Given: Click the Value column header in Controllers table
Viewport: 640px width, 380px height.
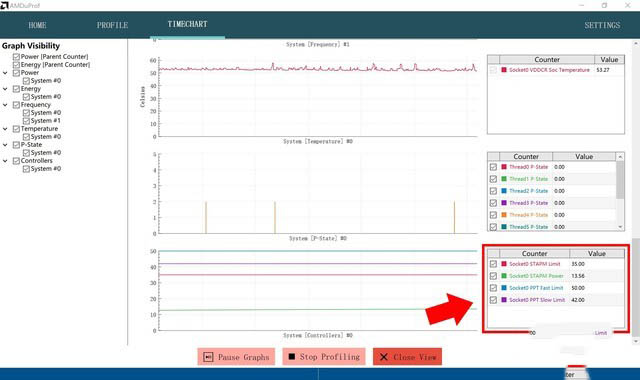Looking at the screenshot, I should click(597, 253).
